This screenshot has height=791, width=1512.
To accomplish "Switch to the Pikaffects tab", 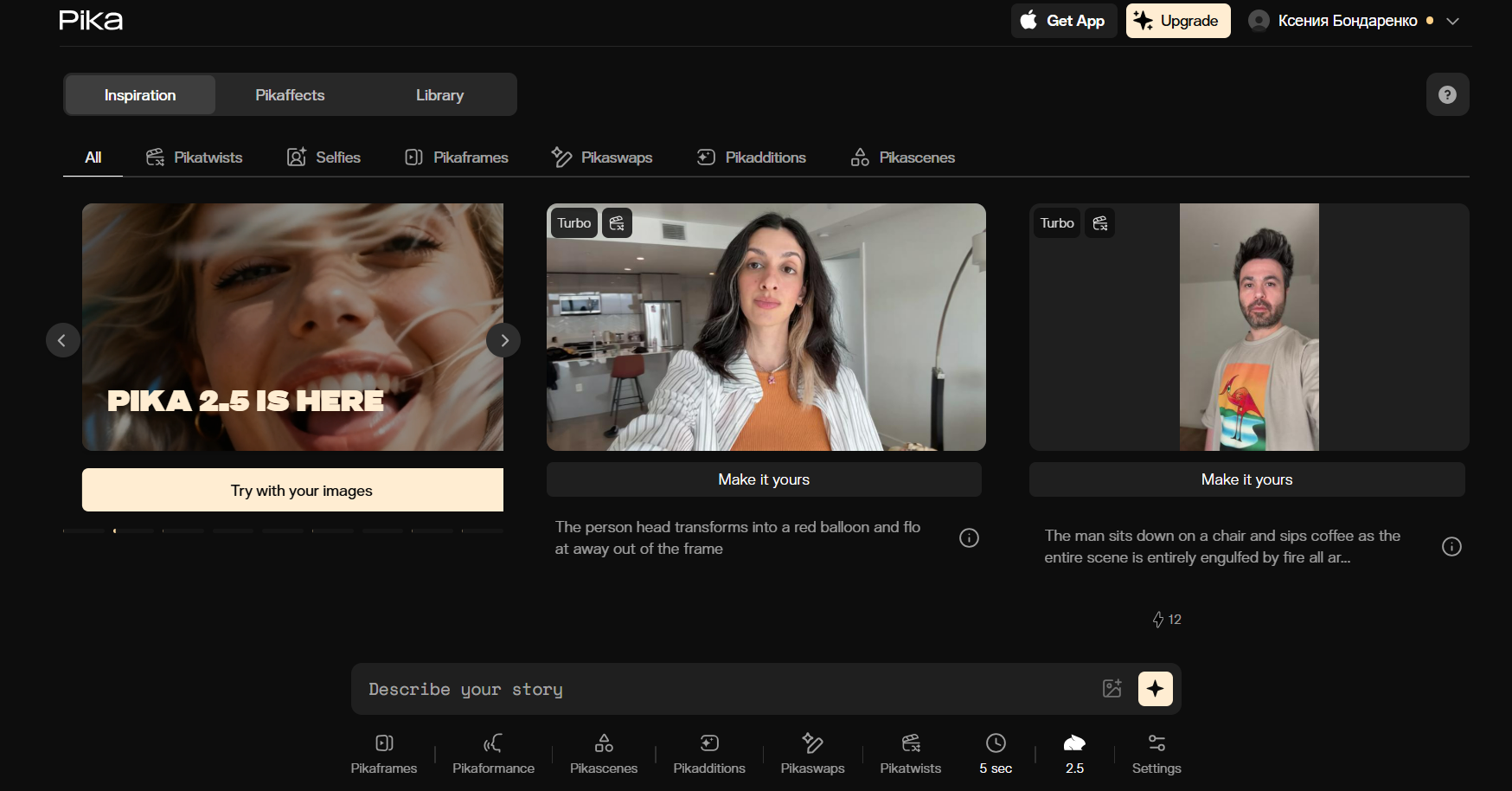I will (290, 95).
